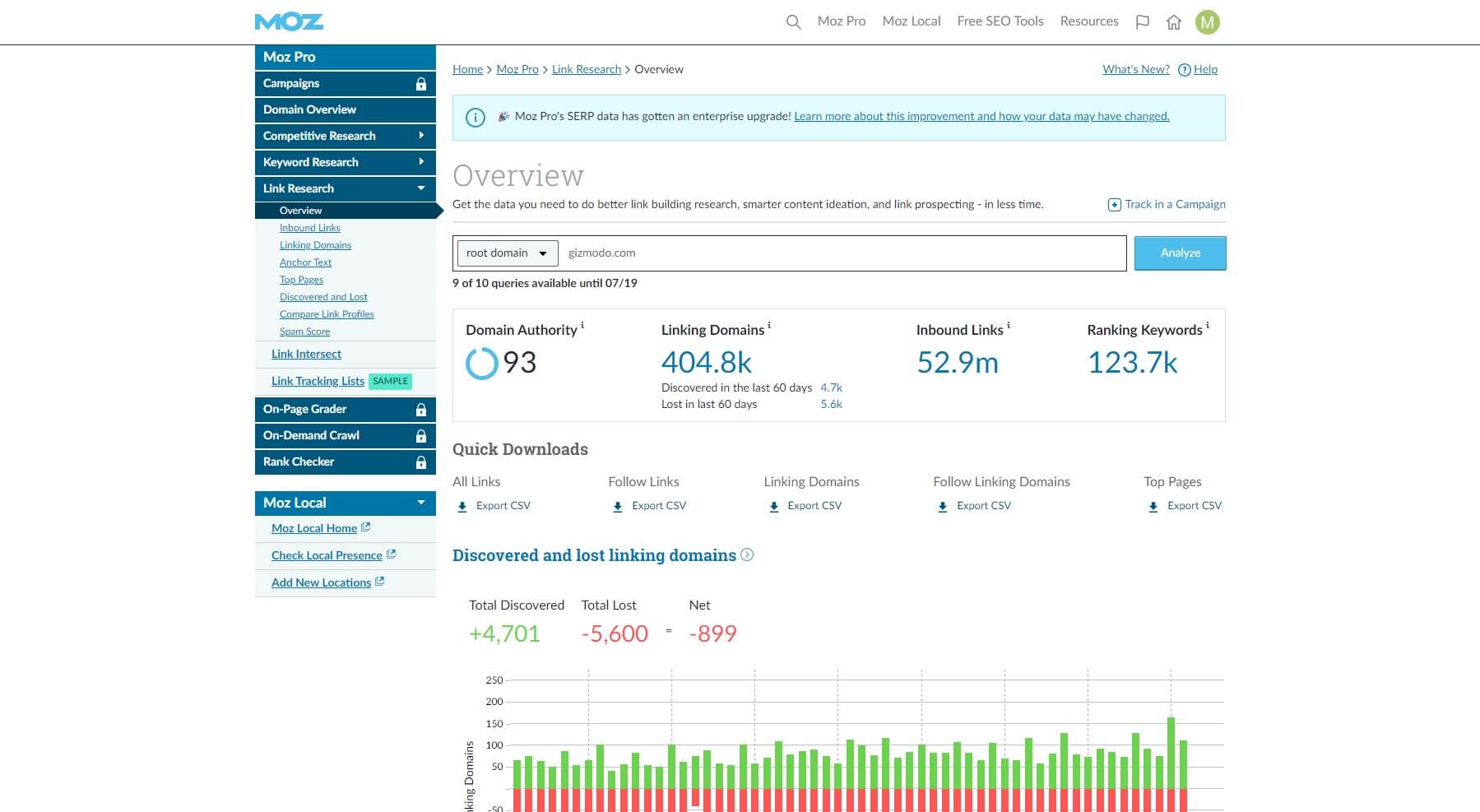This screenshot has width=1480, height=812.
Task: Click Link Intersect link
Action: (x=306, y=354)
